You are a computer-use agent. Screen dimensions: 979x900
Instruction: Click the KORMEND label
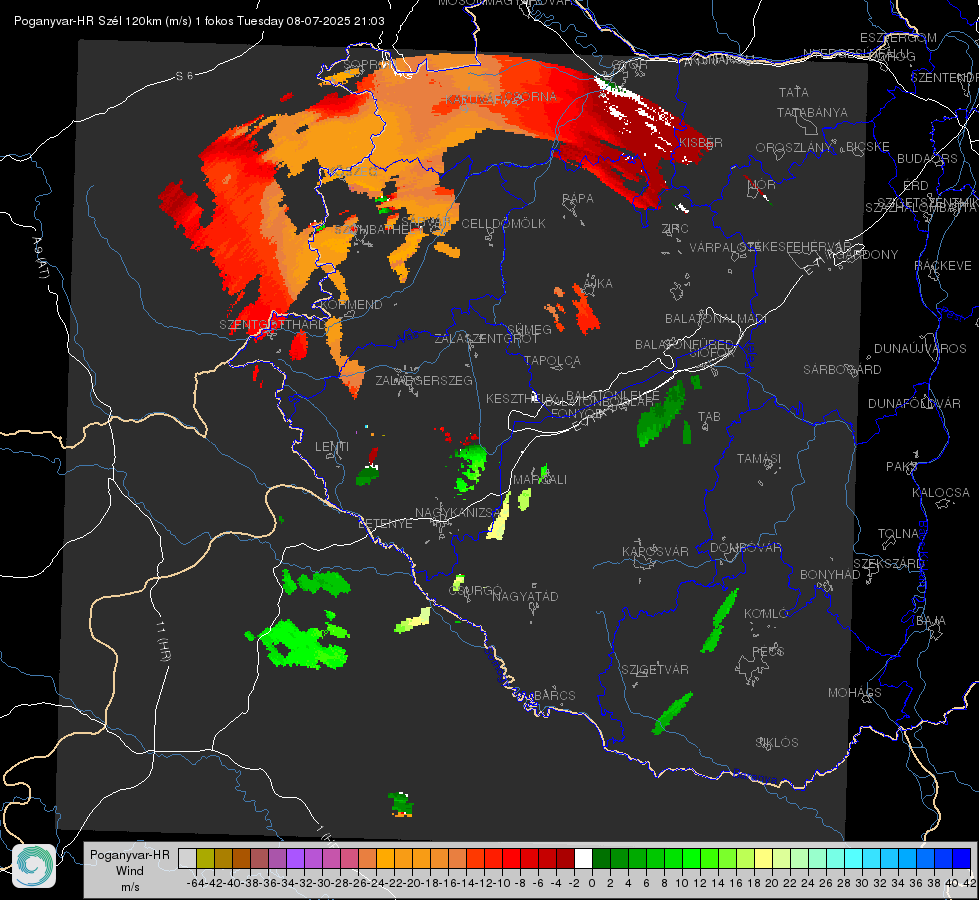click(x=351, y=305)
